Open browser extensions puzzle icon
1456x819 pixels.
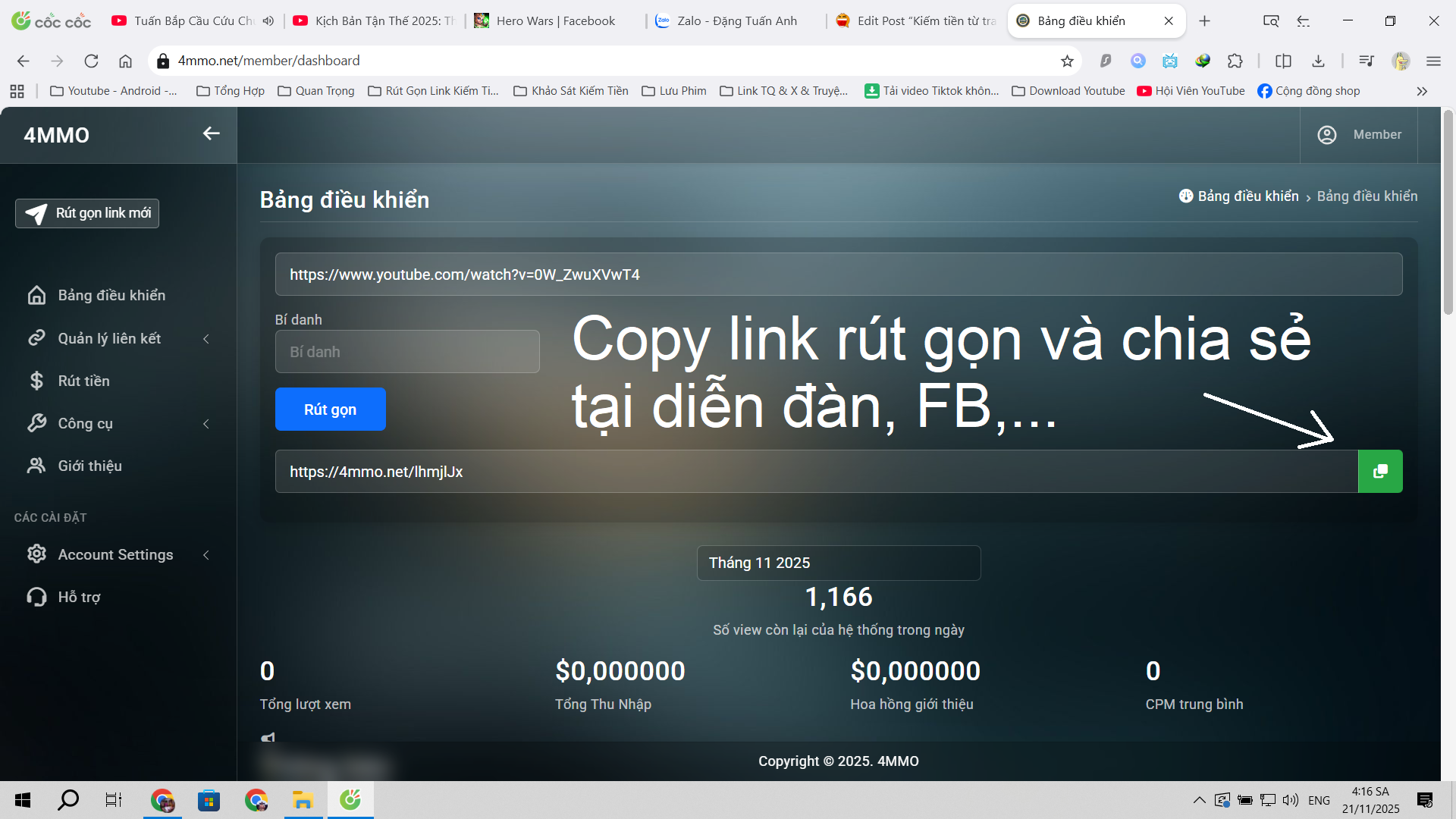[x=1235, y=61]
